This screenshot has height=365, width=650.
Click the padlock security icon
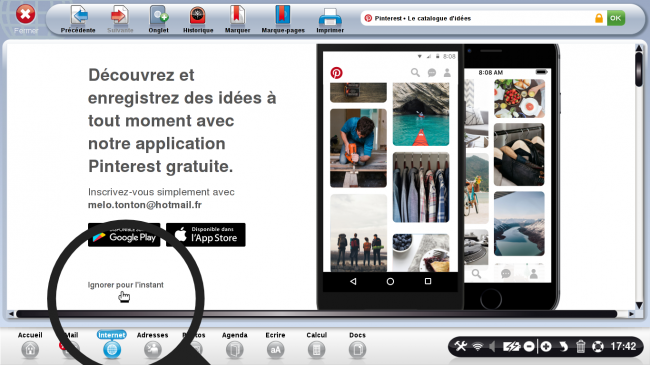[x=599, y=18]
